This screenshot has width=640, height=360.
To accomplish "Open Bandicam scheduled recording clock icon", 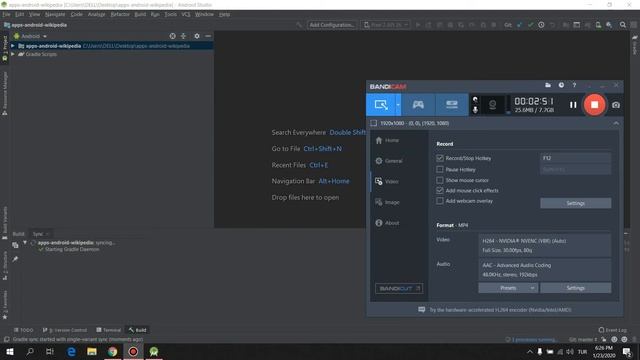I will click(x=561, y=85).
